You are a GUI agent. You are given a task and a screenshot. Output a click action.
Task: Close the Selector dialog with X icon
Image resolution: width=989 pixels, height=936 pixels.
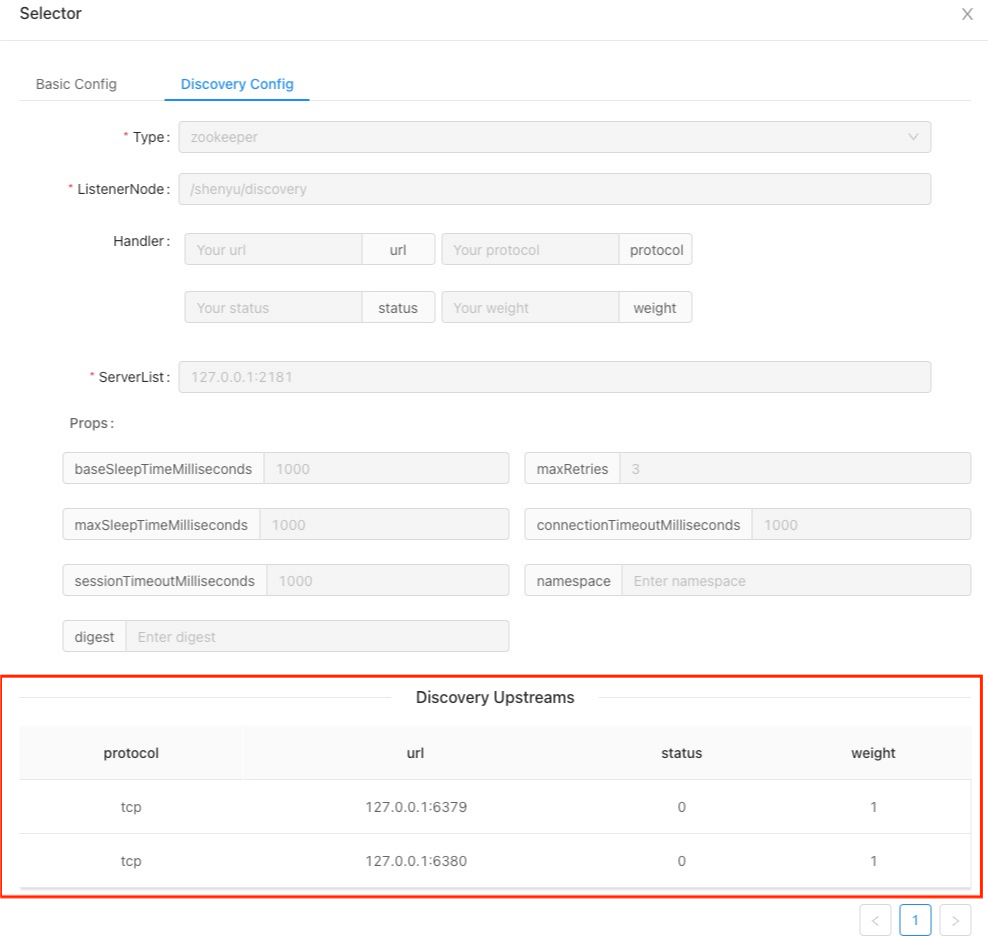point(967,15)
